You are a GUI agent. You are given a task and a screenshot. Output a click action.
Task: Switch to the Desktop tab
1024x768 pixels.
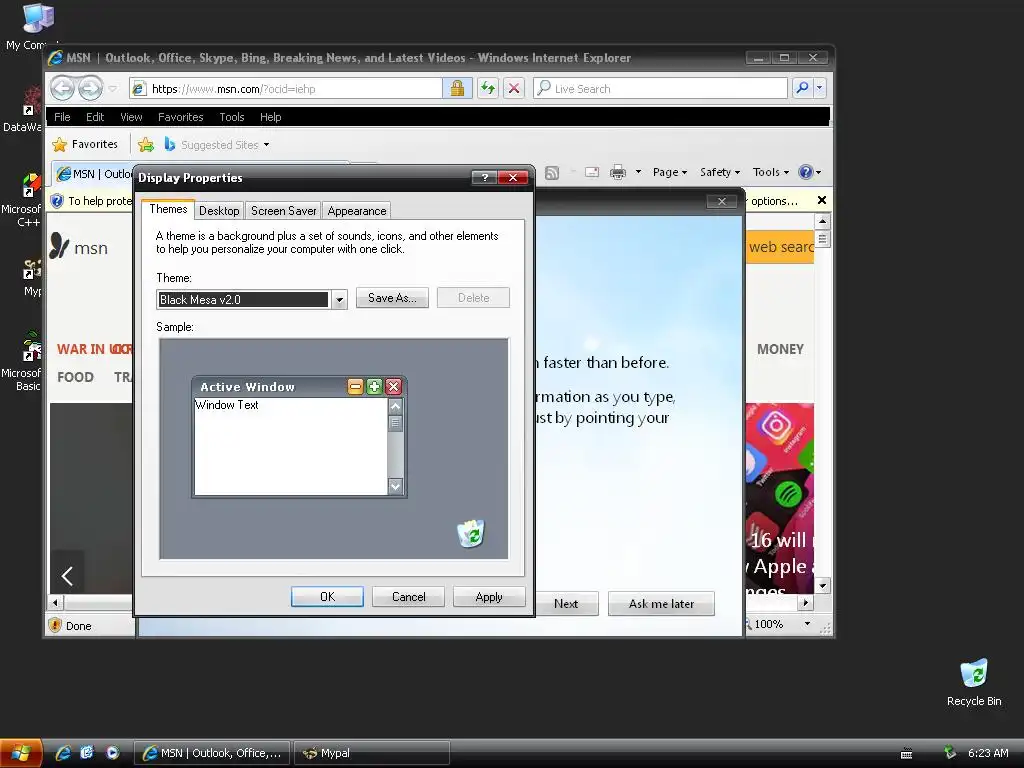pyautogui.click(x=219, y=211)
